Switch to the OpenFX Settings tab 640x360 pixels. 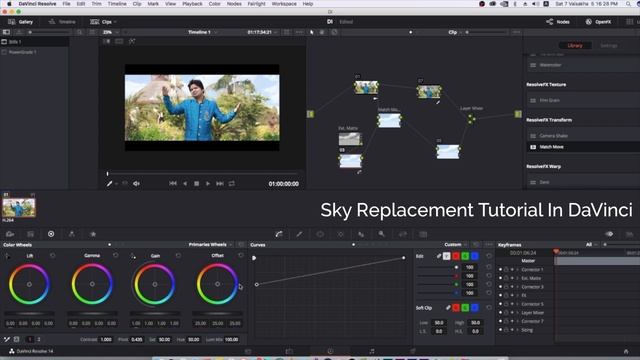[x=609, y=46]
